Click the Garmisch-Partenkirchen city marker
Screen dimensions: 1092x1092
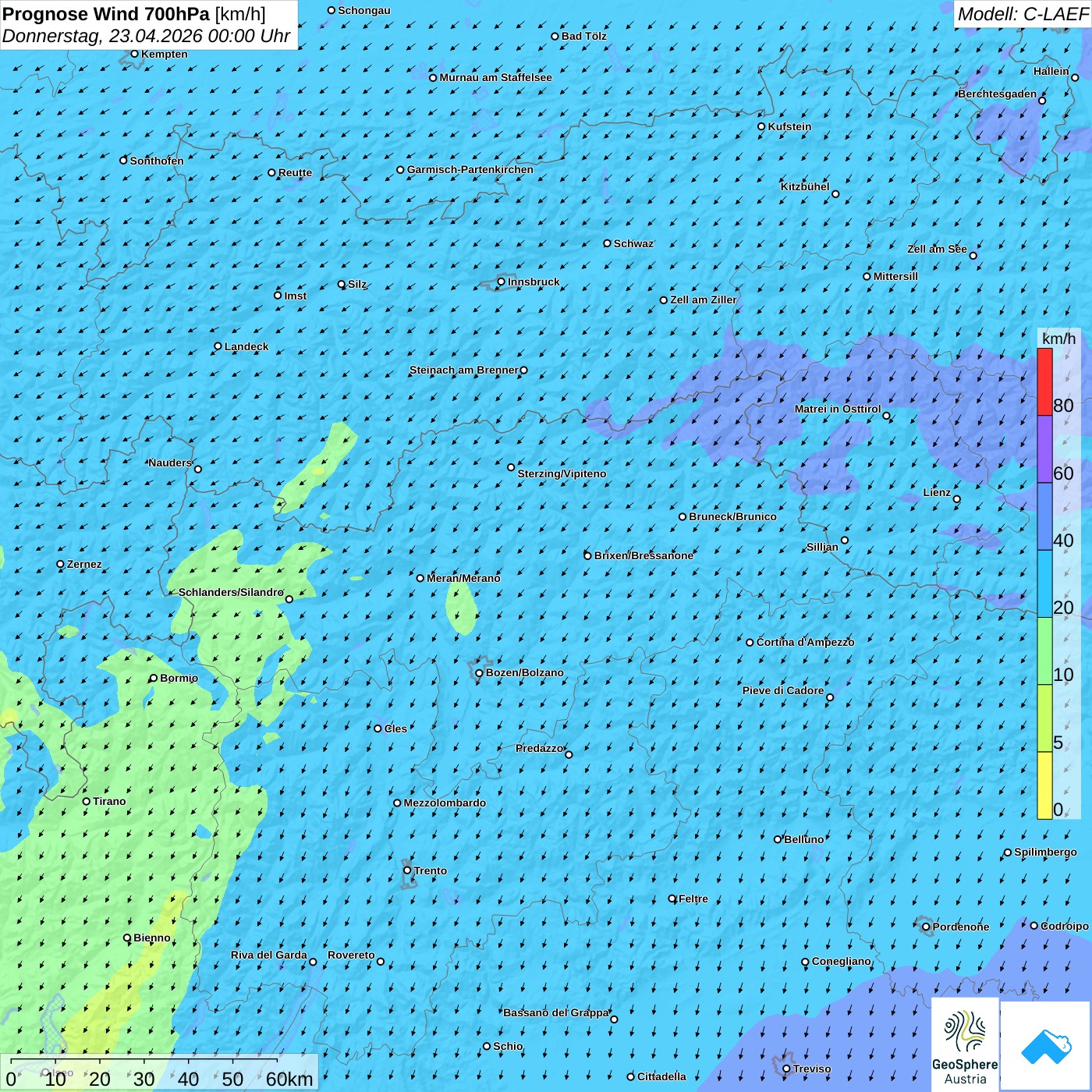(401, 169)
